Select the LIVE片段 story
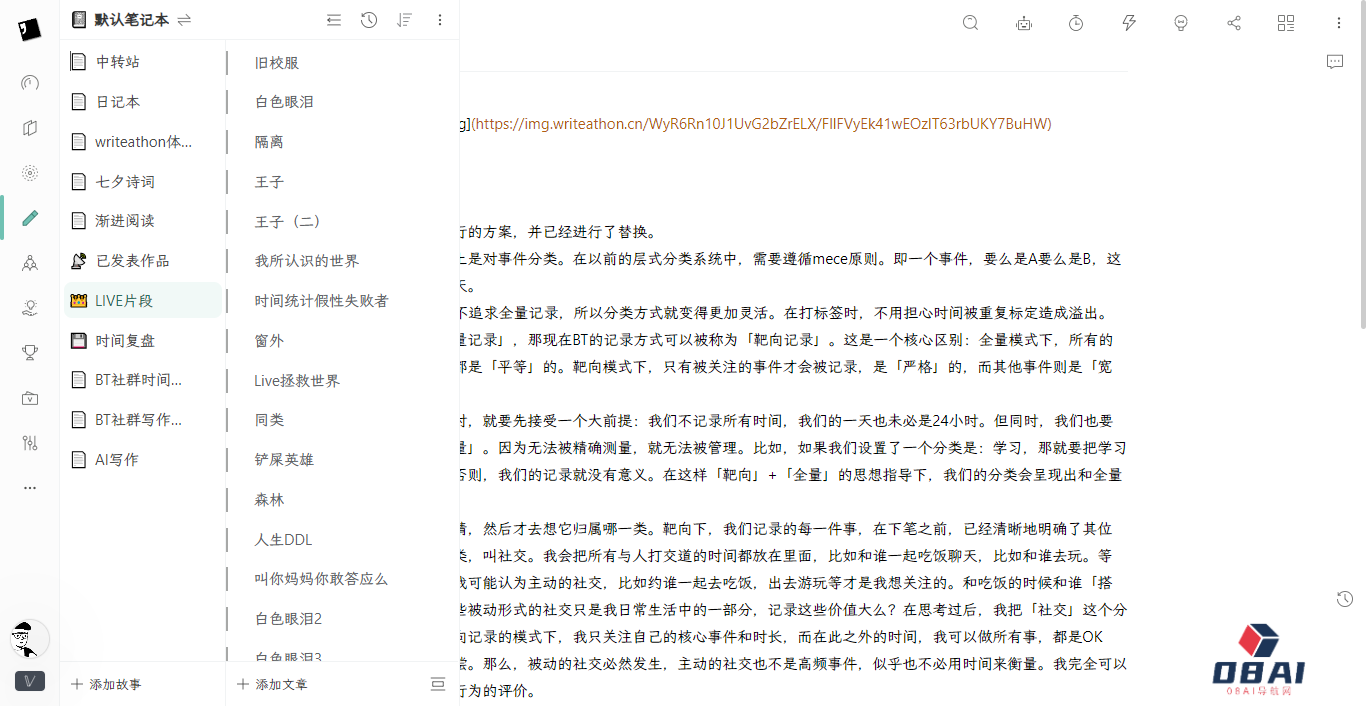Image resolution: width=1366 pixels, height=706 pixels. tap(143, 300)
